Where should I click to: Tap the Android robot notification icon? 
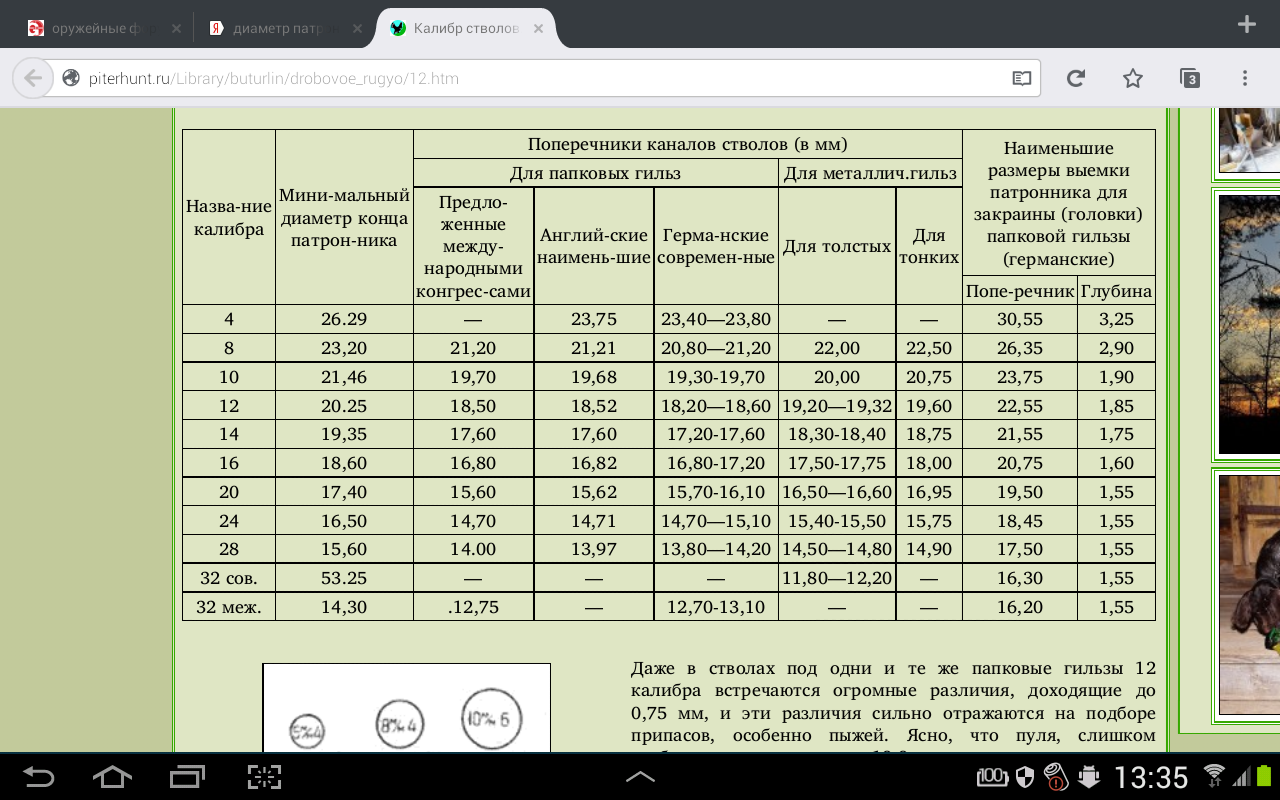pos(1088,777)
